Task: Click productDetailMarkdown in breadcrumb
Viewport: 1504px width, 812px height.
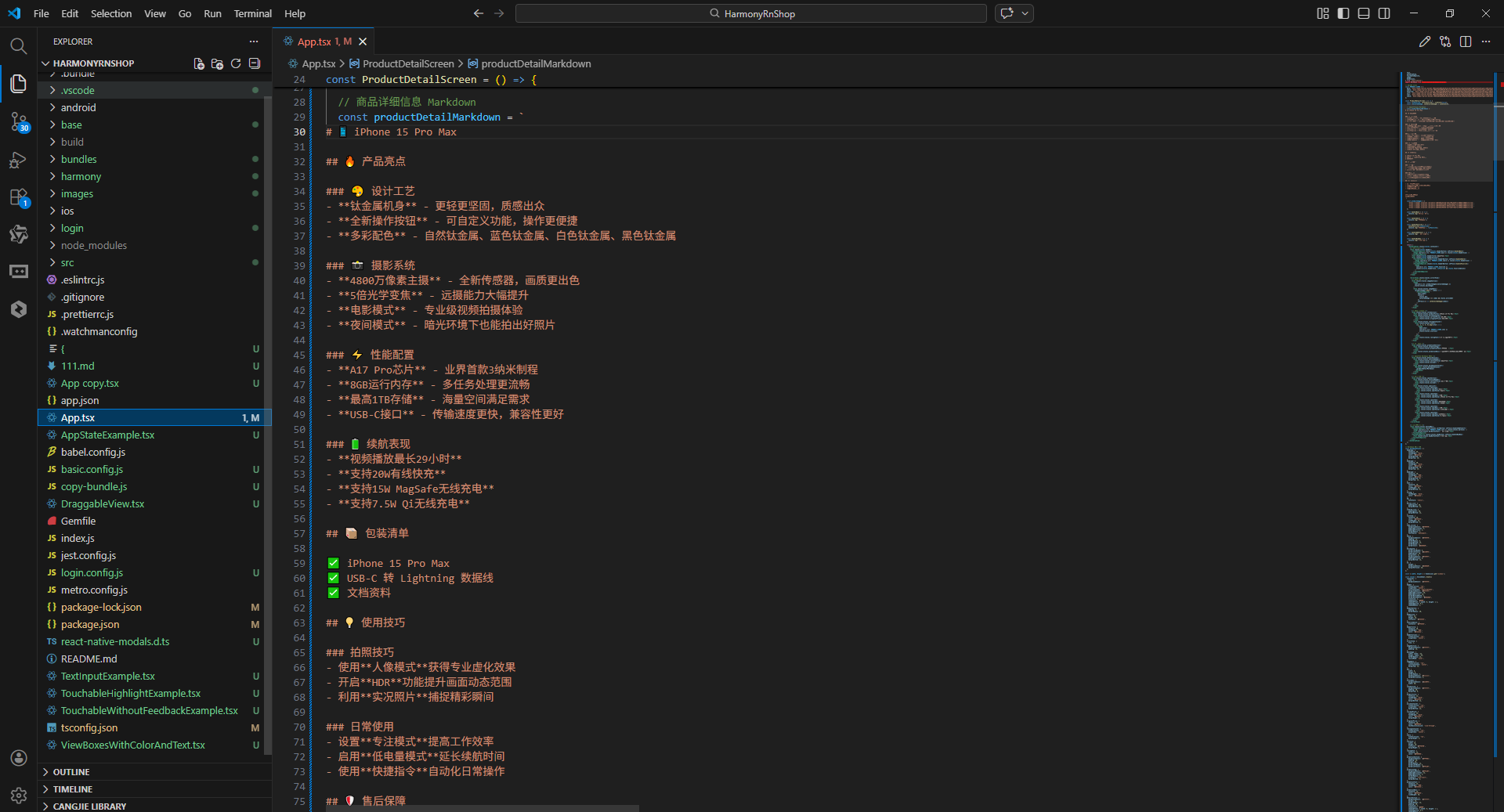Action: pos(536,63)
